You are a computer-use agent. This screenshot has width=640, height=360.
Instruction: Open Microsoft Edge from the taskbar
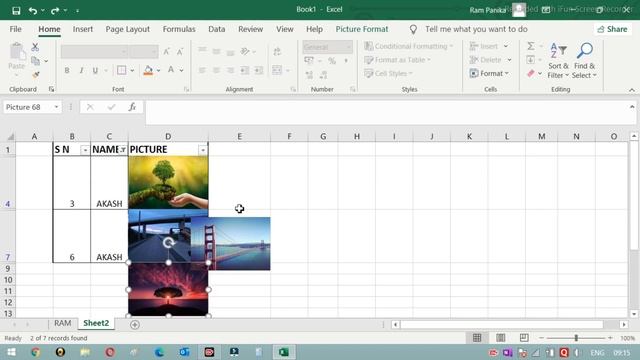pyautogui.click(x=159, y=352)
